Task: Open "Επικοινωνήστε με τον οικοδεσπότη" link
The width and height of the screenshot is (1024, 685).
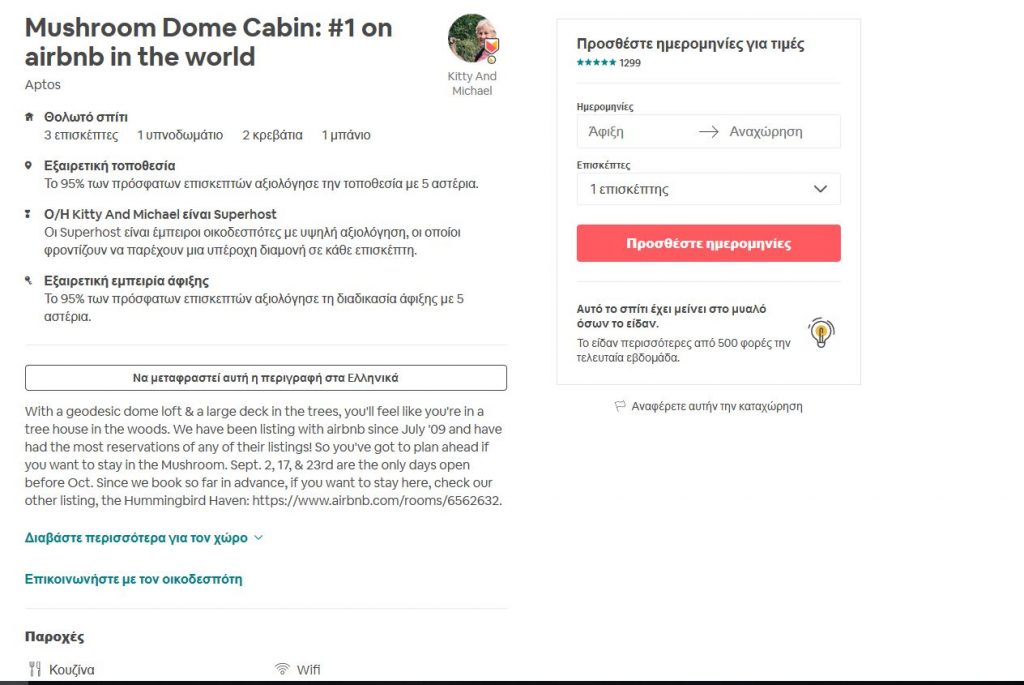Action: (133, 579)
